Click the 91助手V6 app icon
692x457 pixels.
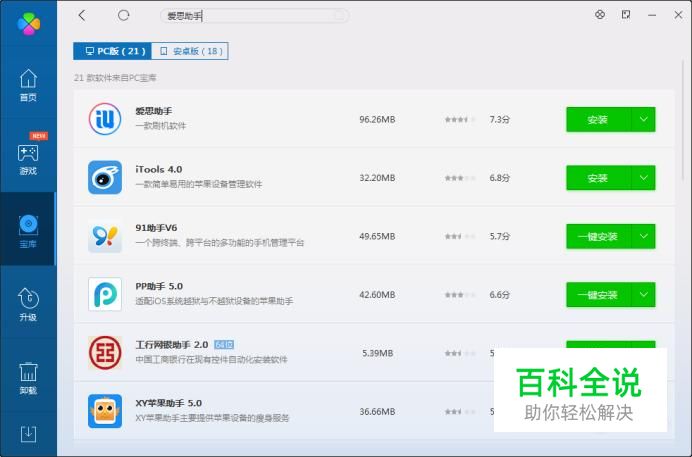pos(105,236)
